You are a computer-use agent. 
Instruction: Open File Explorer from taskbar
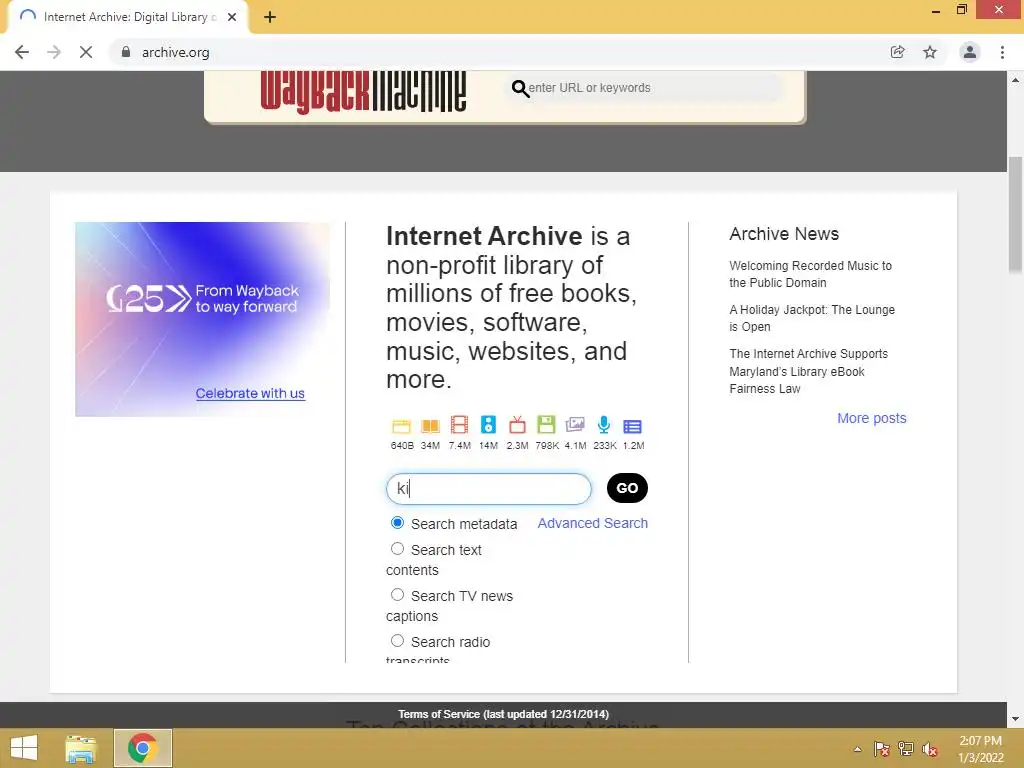click(81, 748)
